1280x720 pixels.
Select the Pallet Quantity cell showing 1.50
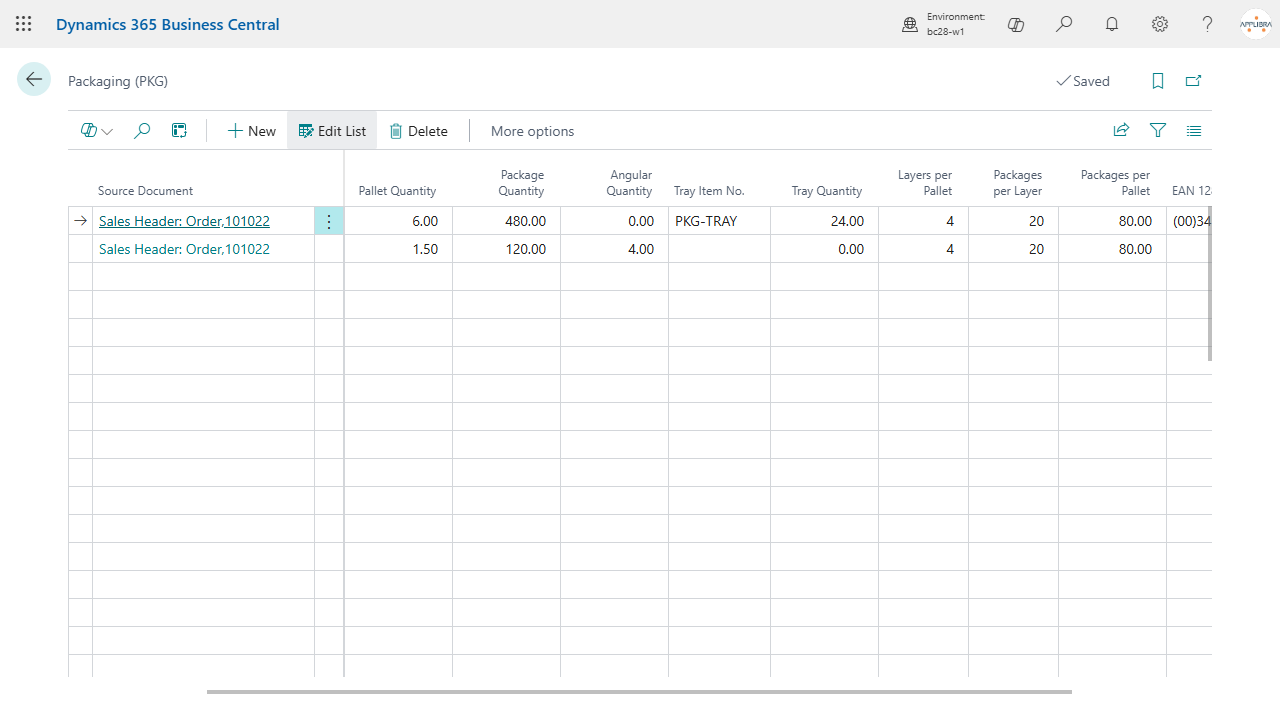398,249
